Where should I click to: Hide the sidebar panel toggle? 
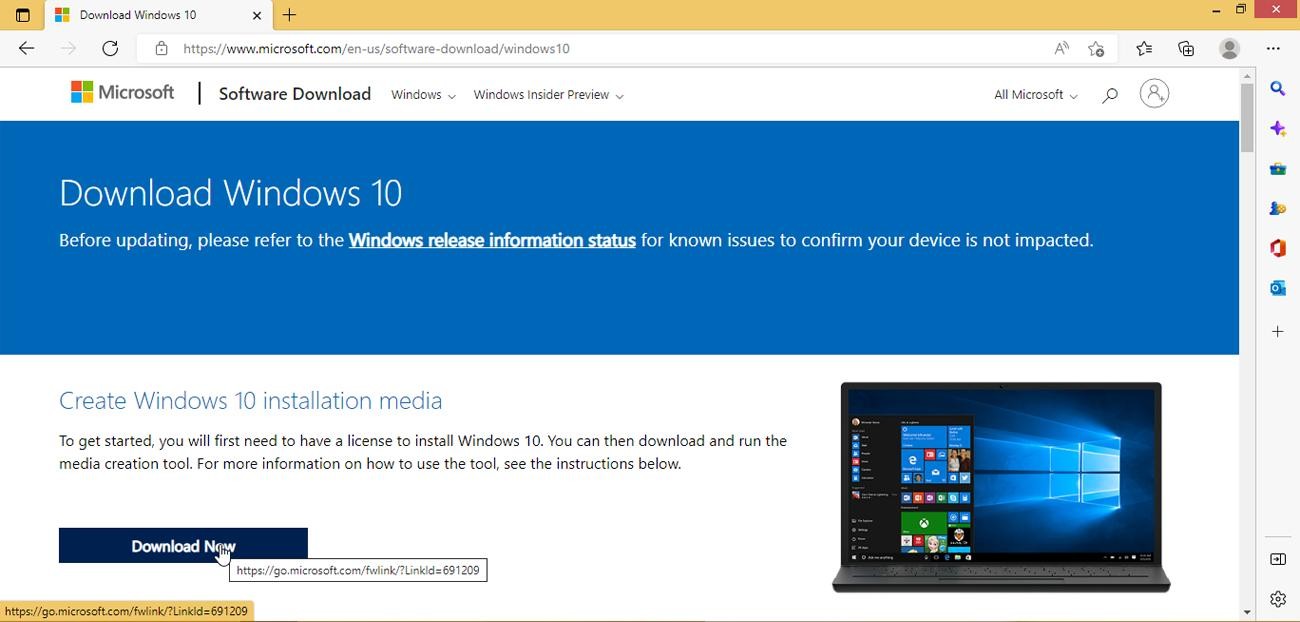pyautogui.click(x=1278, y=559)
